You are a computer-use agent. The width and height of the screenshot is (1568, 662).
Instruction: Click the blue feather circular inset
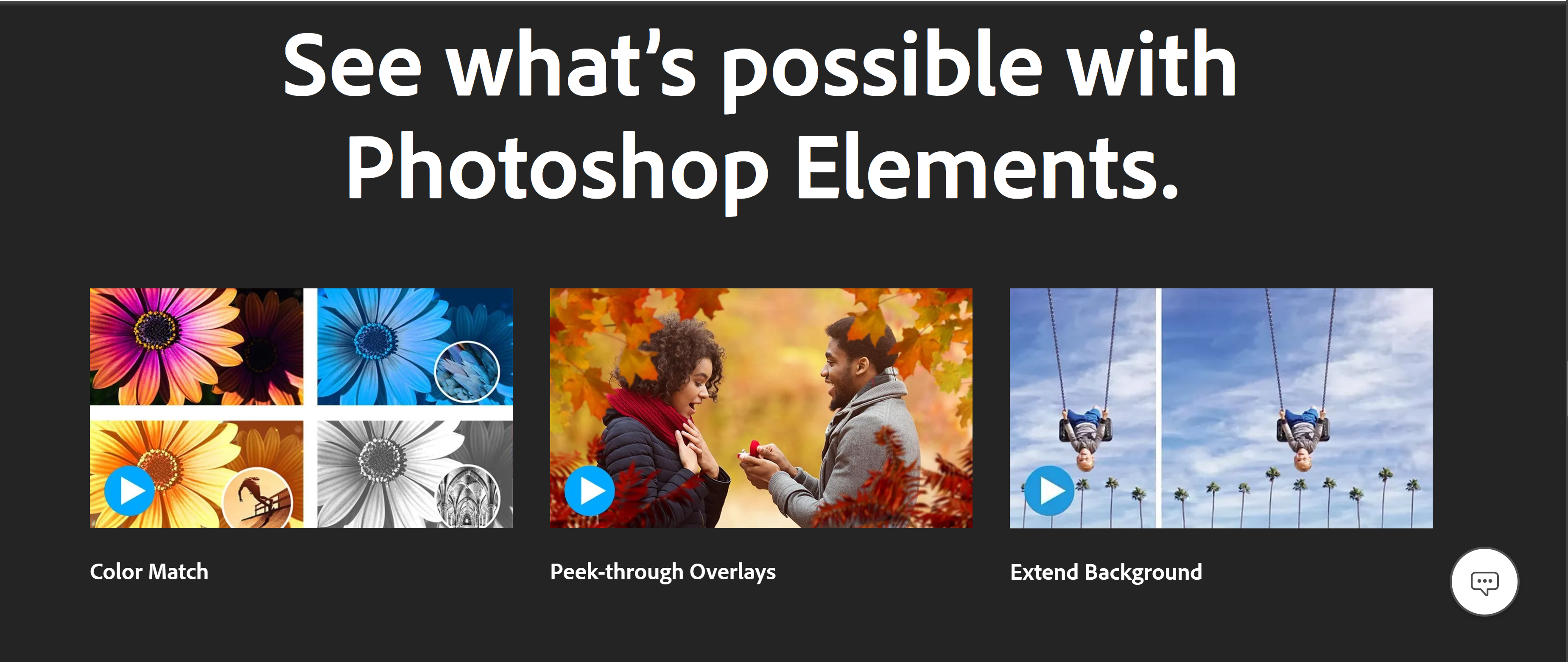tap(467, 372)
